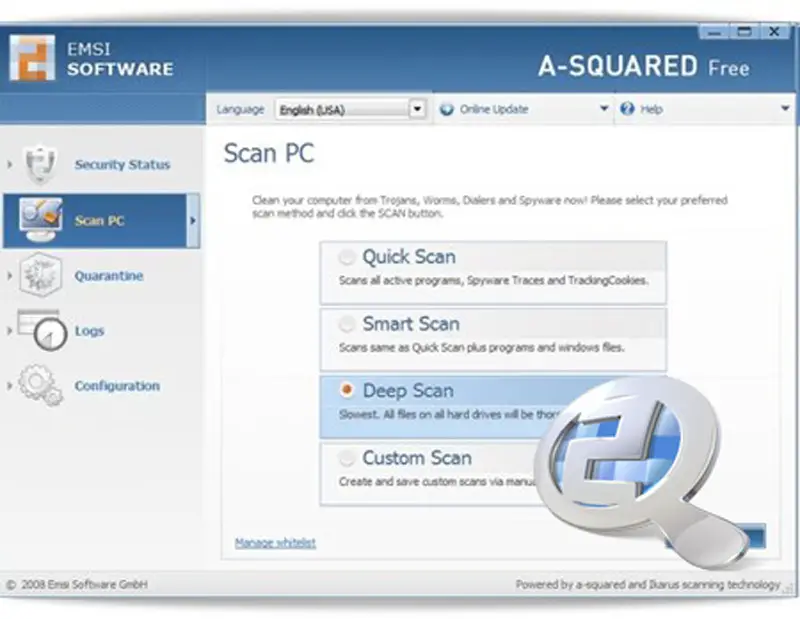
Task: Click the Online Update globe icon
Action: coord(446,109)
